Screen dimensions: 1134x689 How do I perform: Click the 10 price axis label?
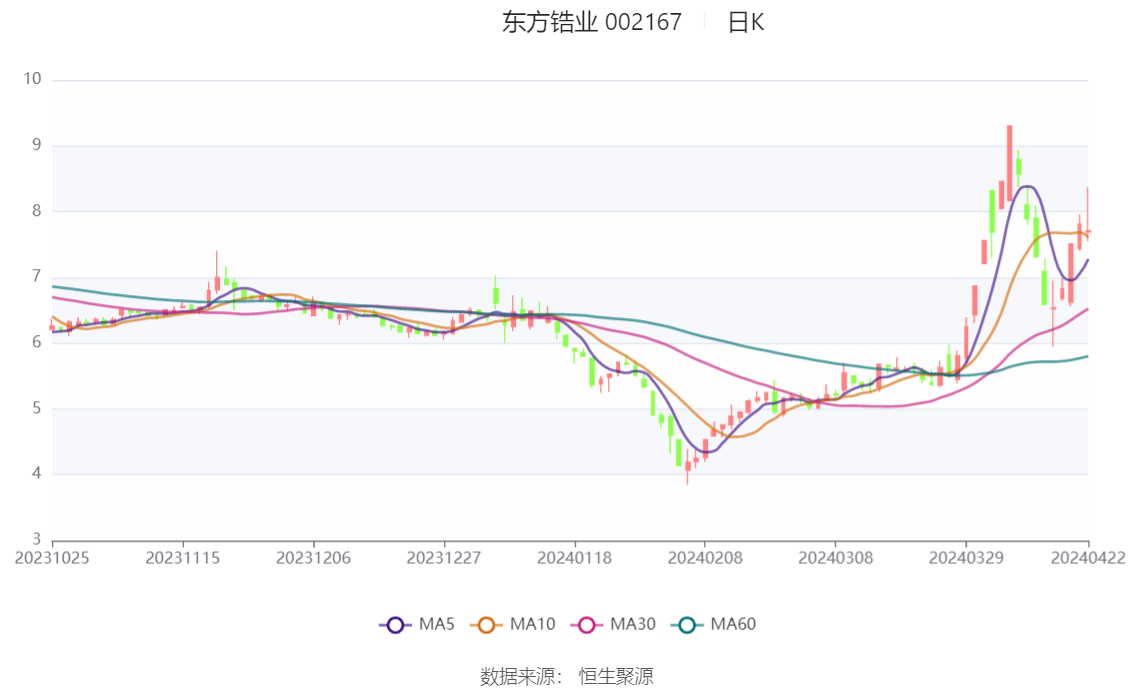(x=33, y=79)
